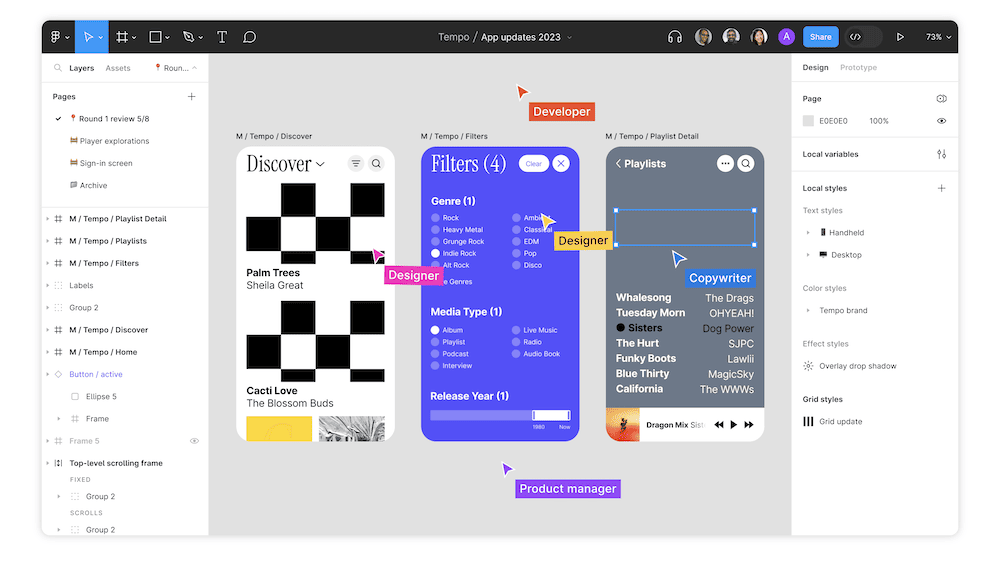Select the Audio Book radio button
Image resolution: width=1000 pixels, height=570 pixels.
point(516,354)
